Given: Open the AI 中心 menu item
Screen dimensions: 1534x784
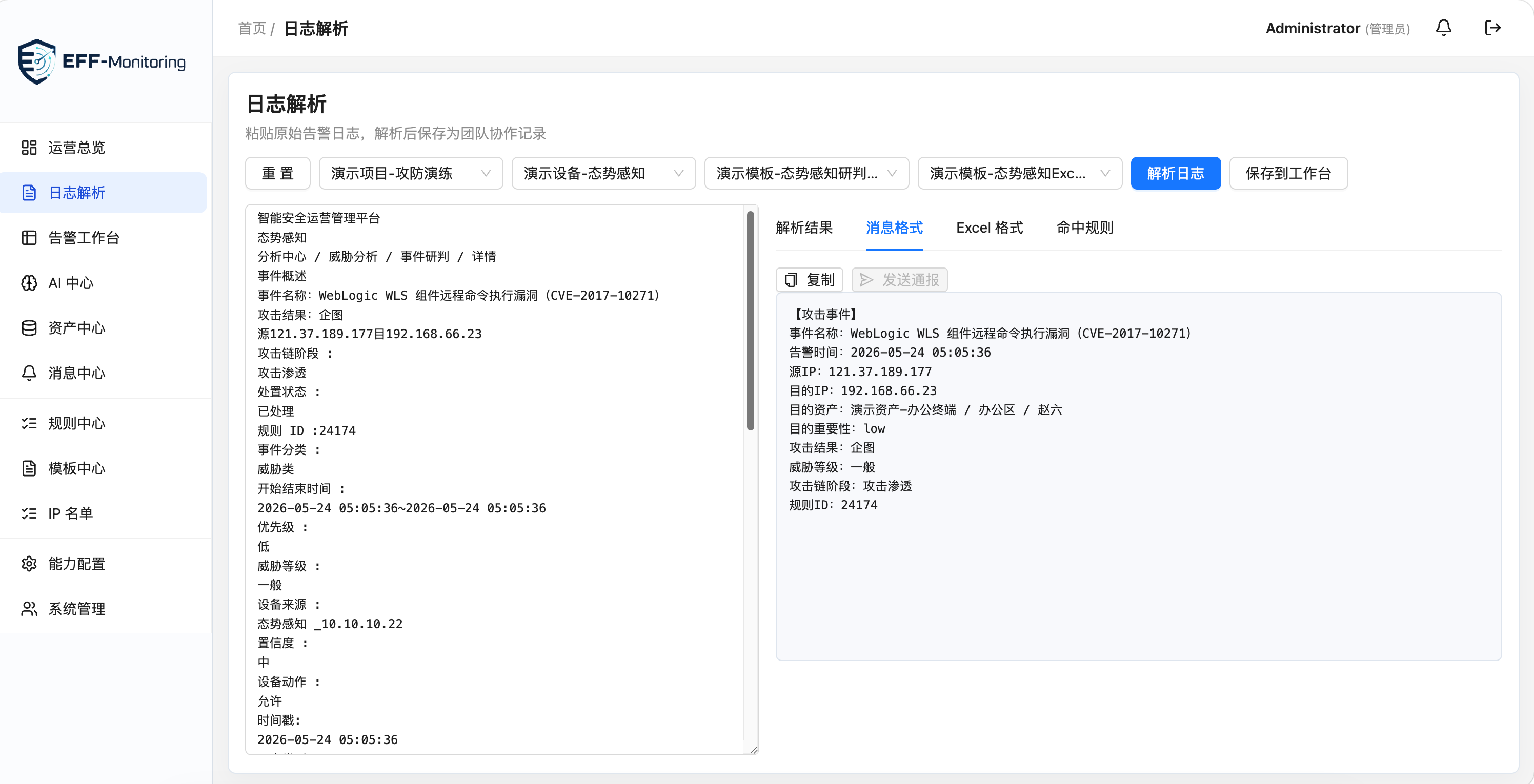Looking at the screenshot, I should pyautogui.click(x=104, y=283).
